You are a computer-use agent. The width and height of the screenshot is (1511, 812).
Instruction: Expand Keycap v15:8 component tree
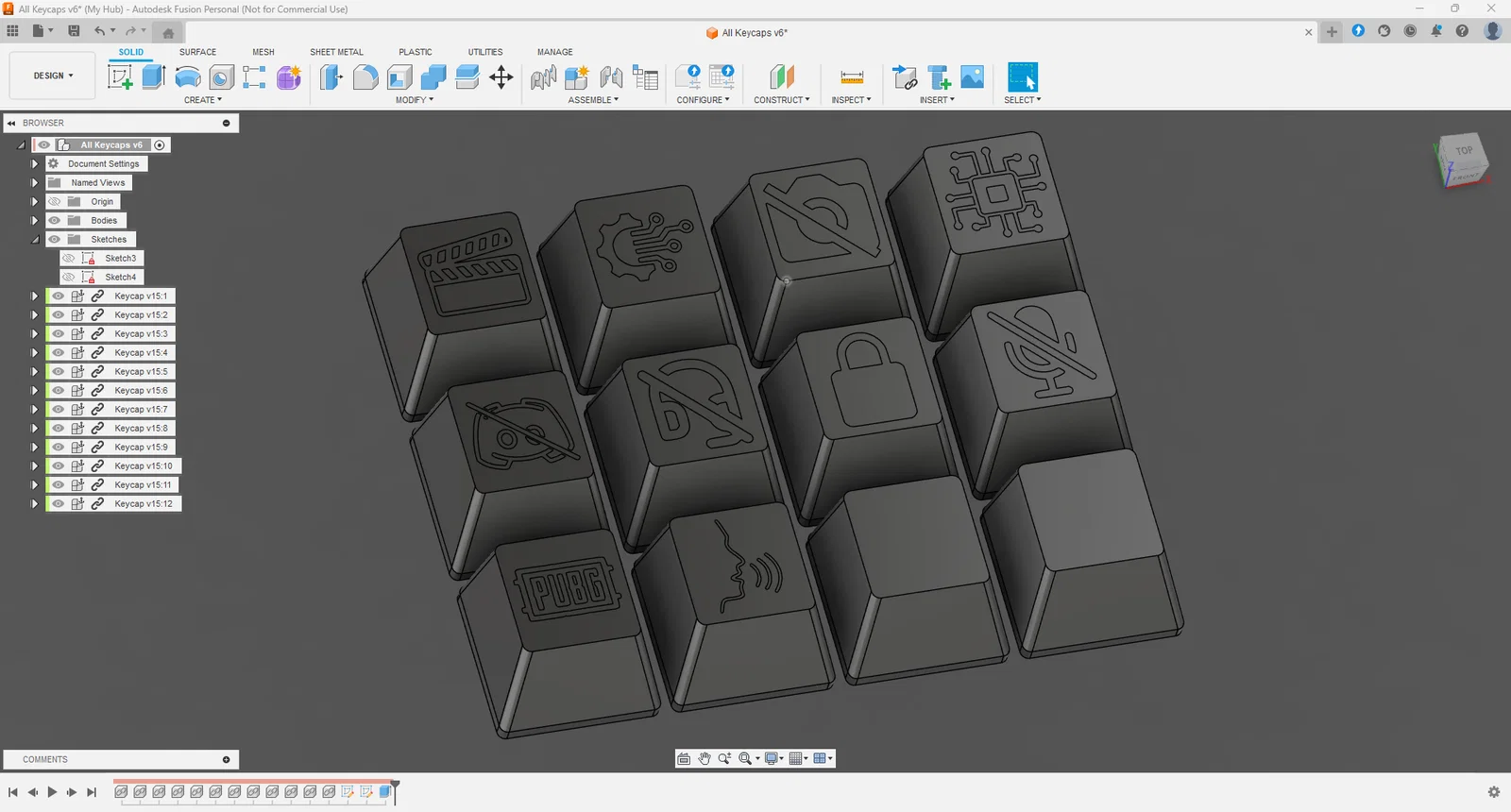35,428
